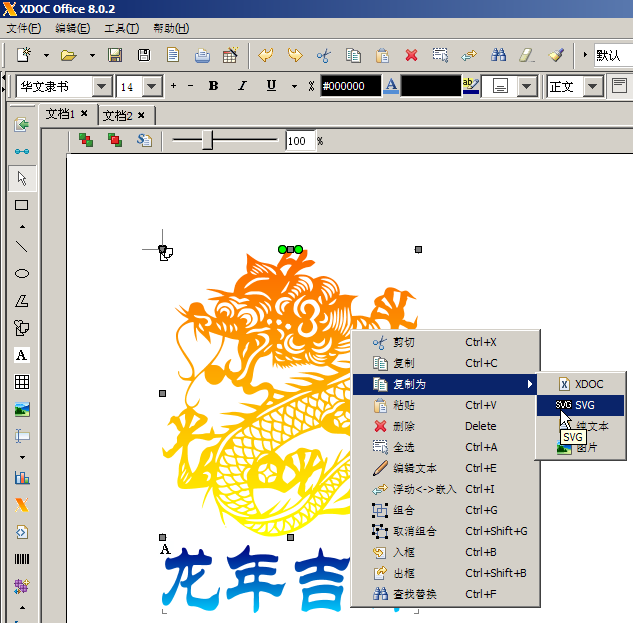633x623 pixels.
Task: Select the Ellipse shape tool
Action: click(22, 273)
